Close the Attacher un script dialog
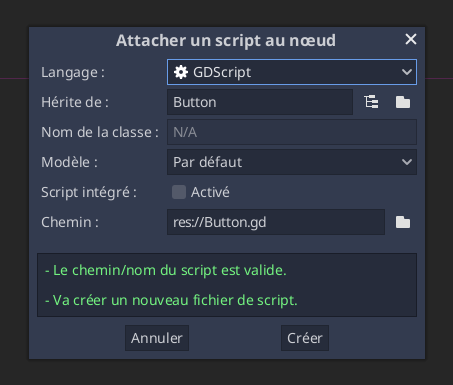This screenshot has height=385, width=453. point(411,39)
